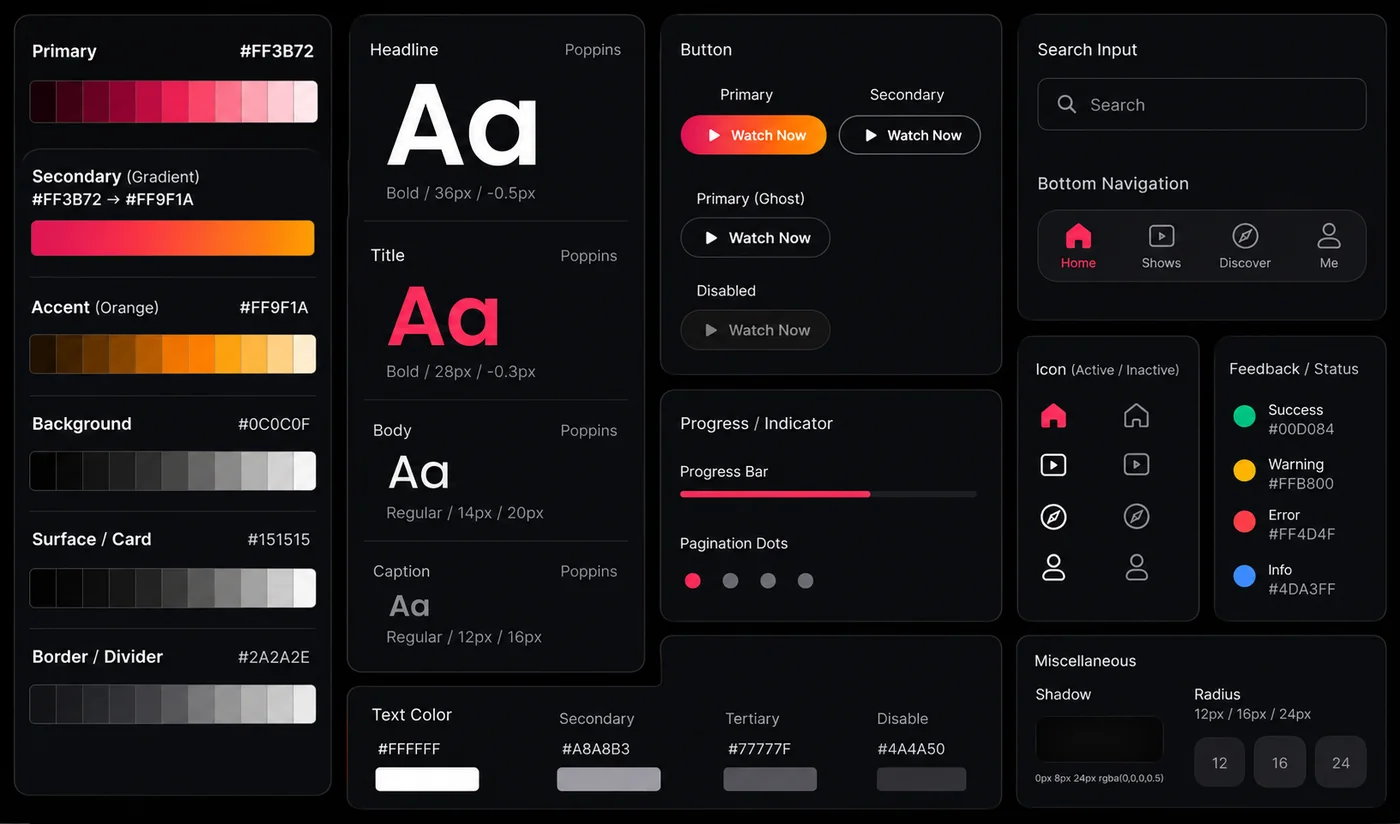Click inside the Search input field

tap(1201, 104)
